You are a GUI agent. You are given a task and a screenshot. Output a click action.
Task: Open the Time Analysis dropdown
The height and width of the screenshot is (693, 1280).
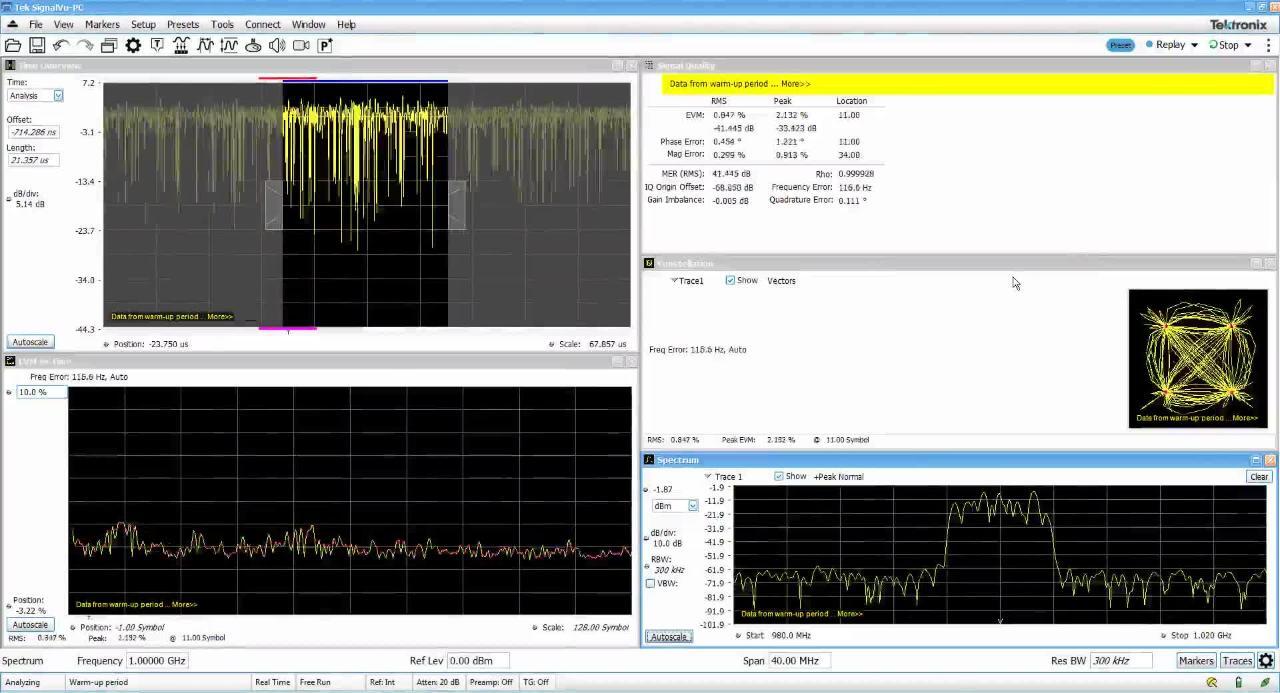pos(58,96)
